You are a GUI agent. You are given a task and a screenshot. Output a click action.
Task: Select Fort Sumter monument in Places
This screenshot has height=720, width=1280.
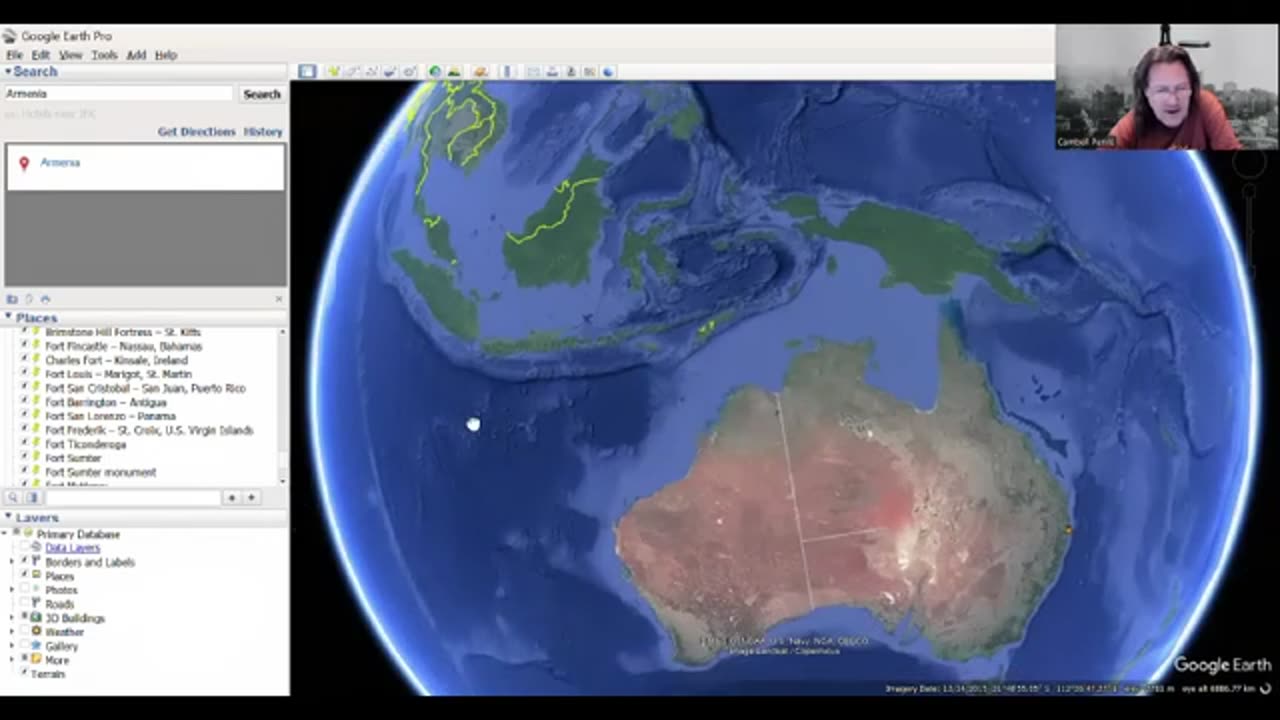101,472
